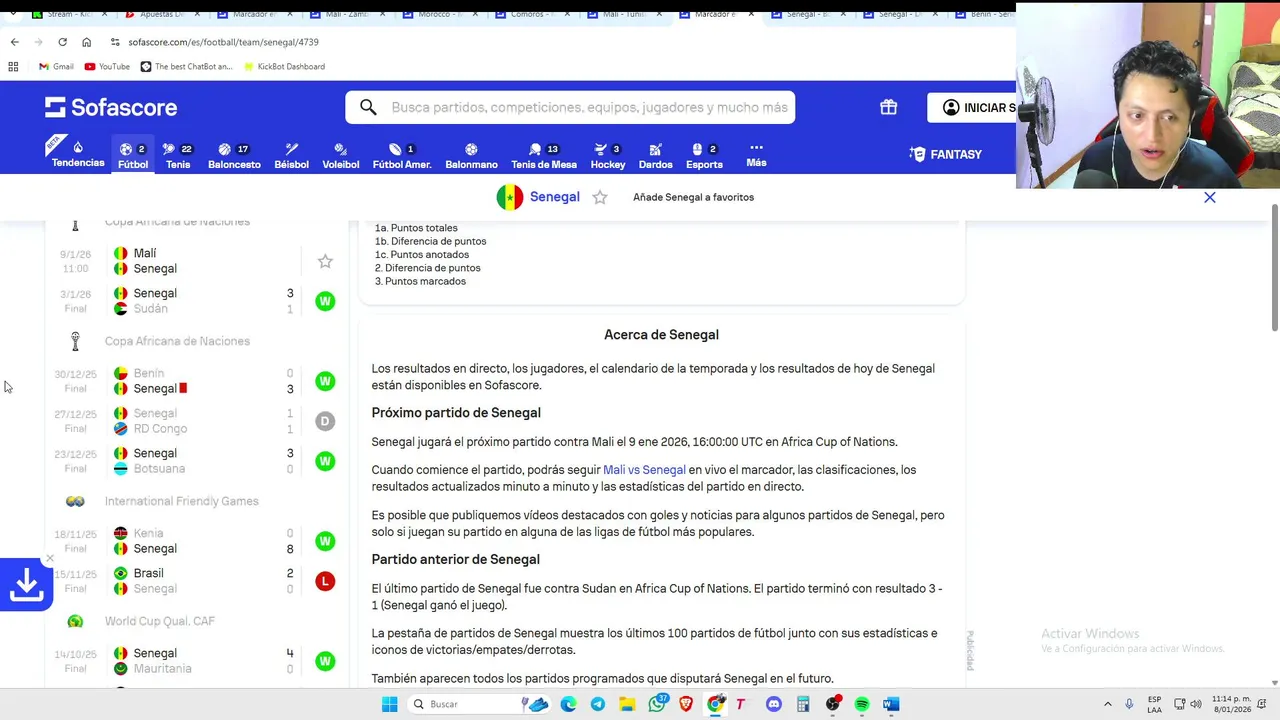Open the Windows Start menu
Image resolution: width=1280 pixels, height=720 pixels.
(389, 704)
